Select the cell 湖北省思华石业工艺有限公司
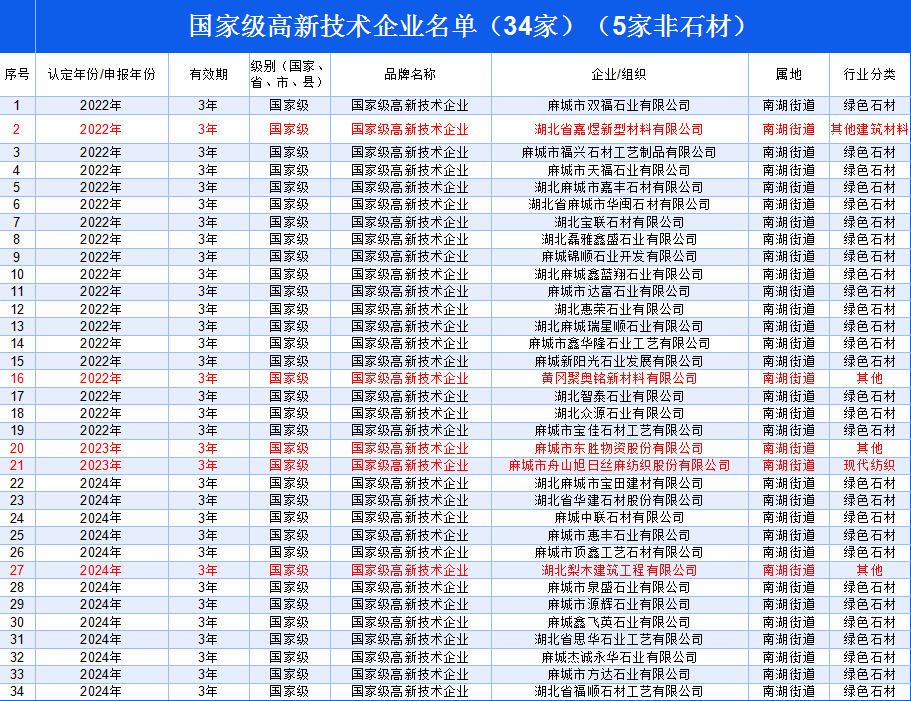The image size is (911, 701). 619,639
